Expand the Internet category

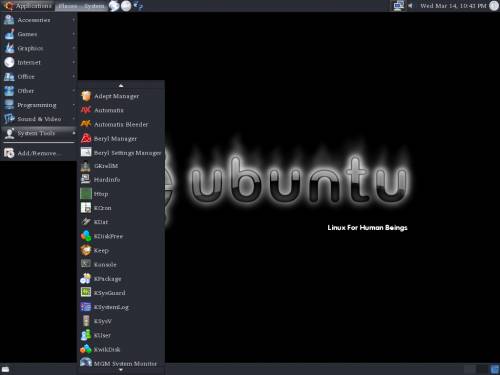click(x=39, y=62)
